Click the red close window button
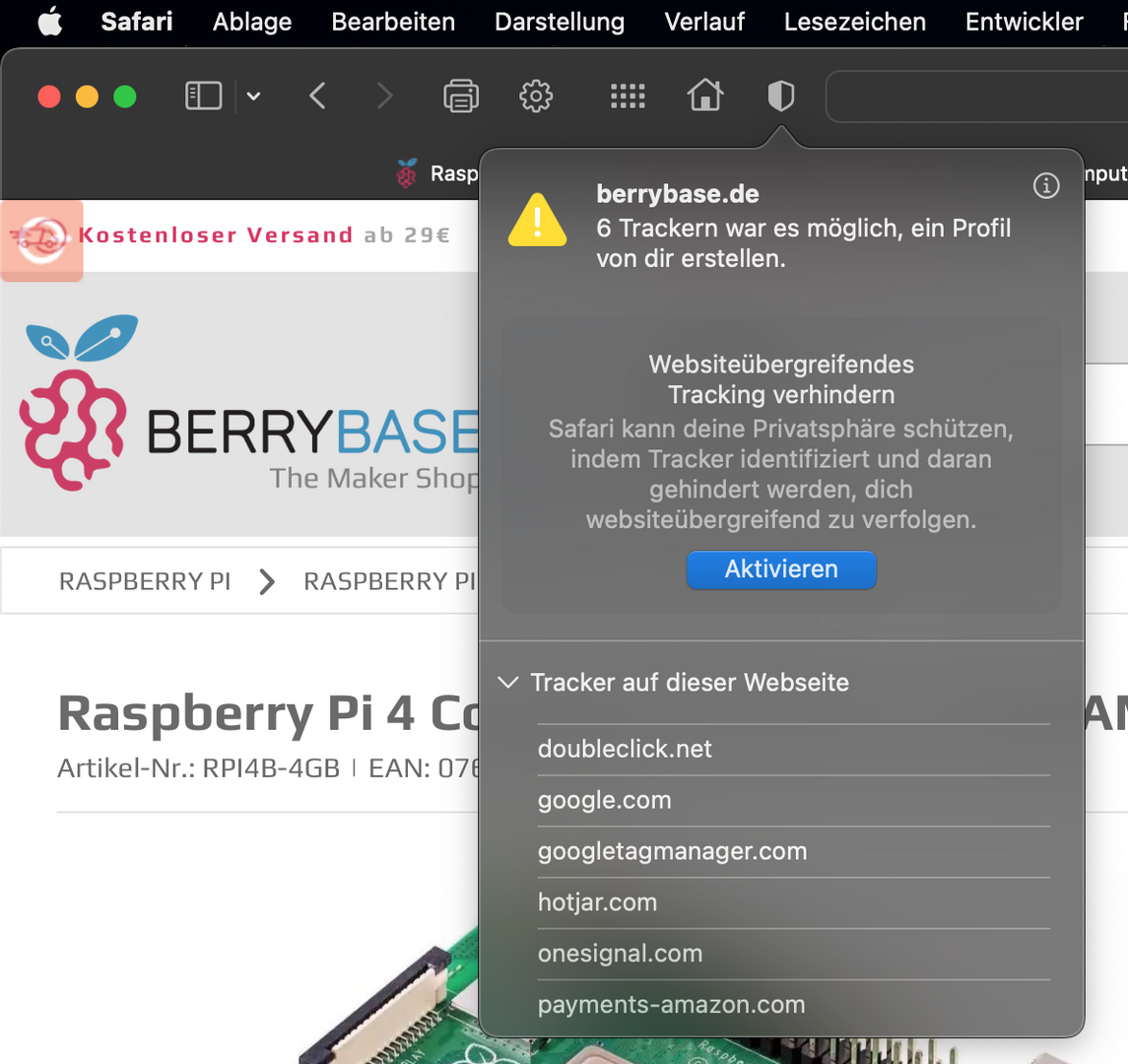 (49, 97)
